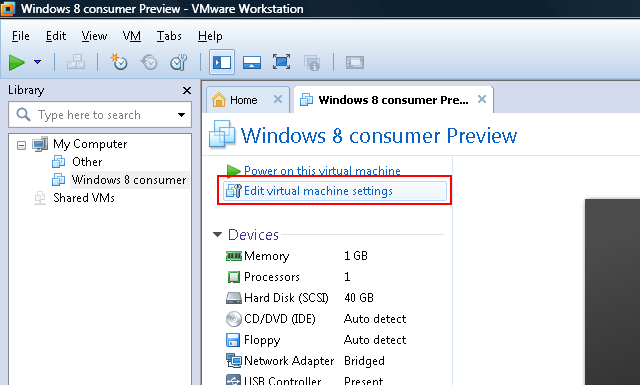This screenshot has height=385, width=640.
Task: Click the Unity mode toolbar icon
Action: click(312, 63)
